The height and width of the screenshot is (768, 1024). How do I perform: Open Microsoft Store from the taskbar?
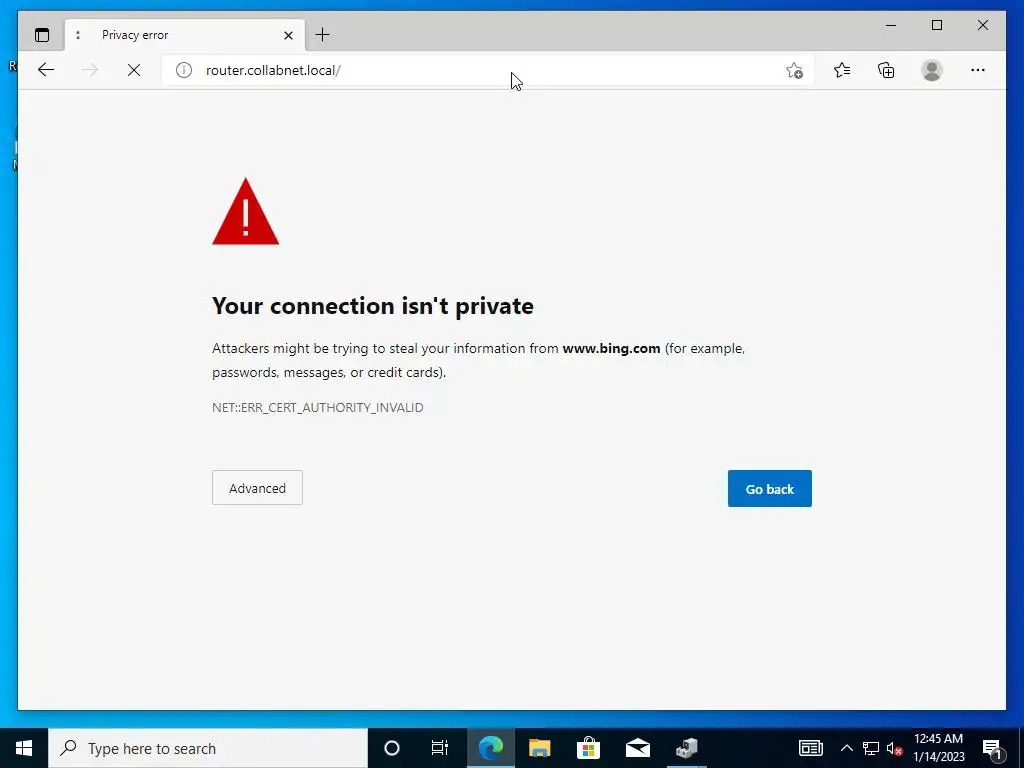[x=588, y=748]
